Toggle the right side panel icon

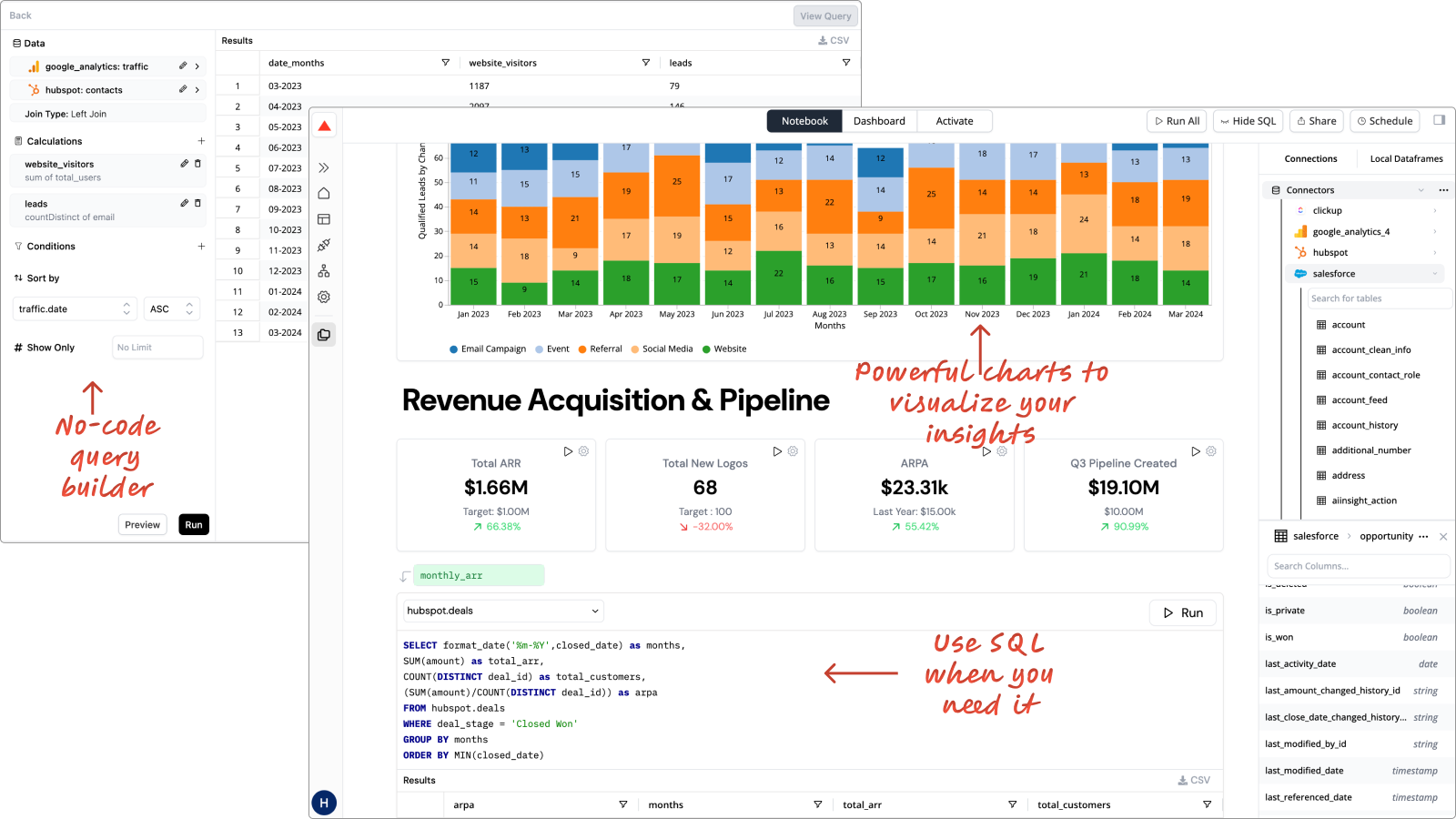tap(1439, 120)
